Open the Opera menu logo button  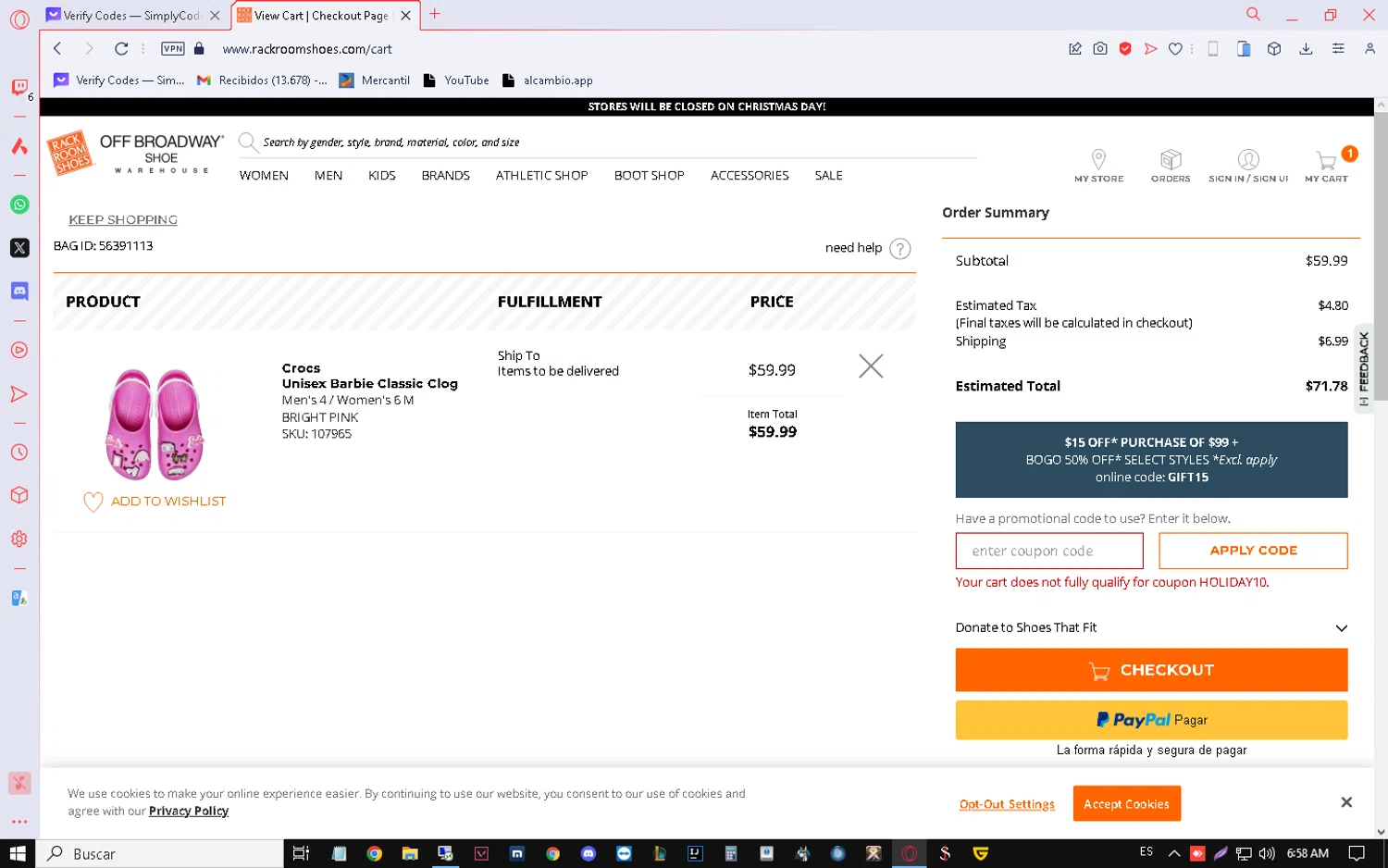click(19, 19)
